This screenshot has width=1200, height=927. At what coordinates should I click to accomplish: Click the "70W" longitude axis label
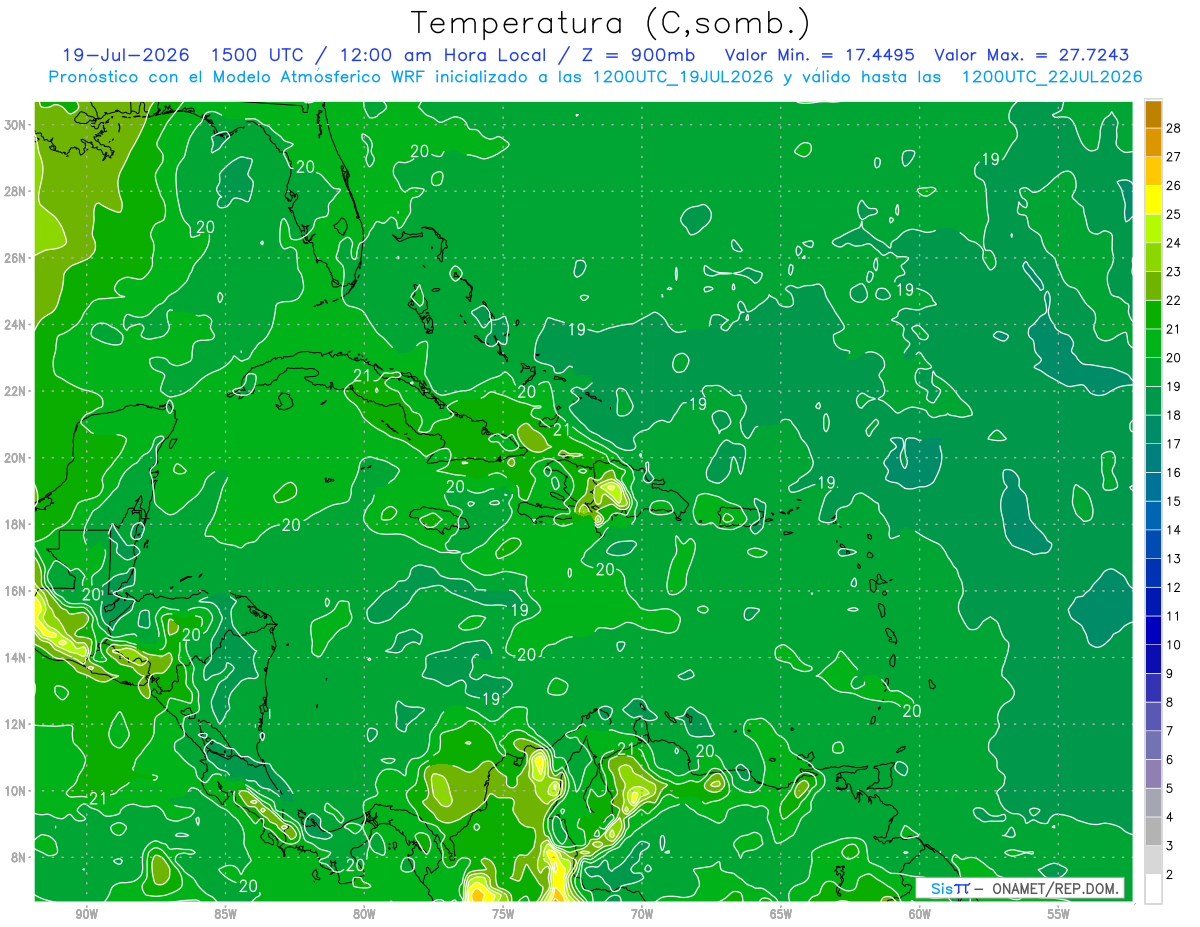click(642, 914)
